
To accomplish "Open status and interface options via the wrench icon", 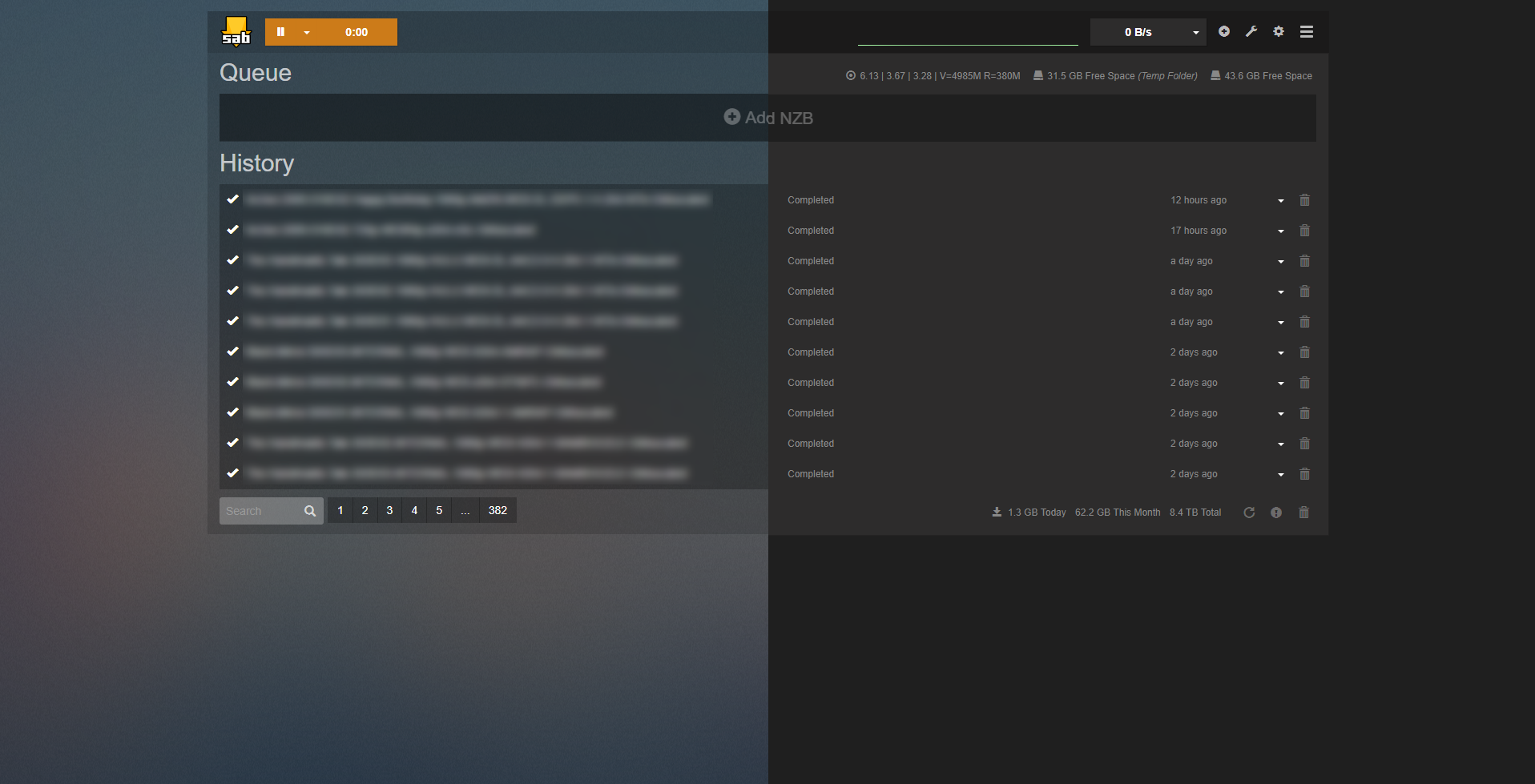I will [1251, 31].
